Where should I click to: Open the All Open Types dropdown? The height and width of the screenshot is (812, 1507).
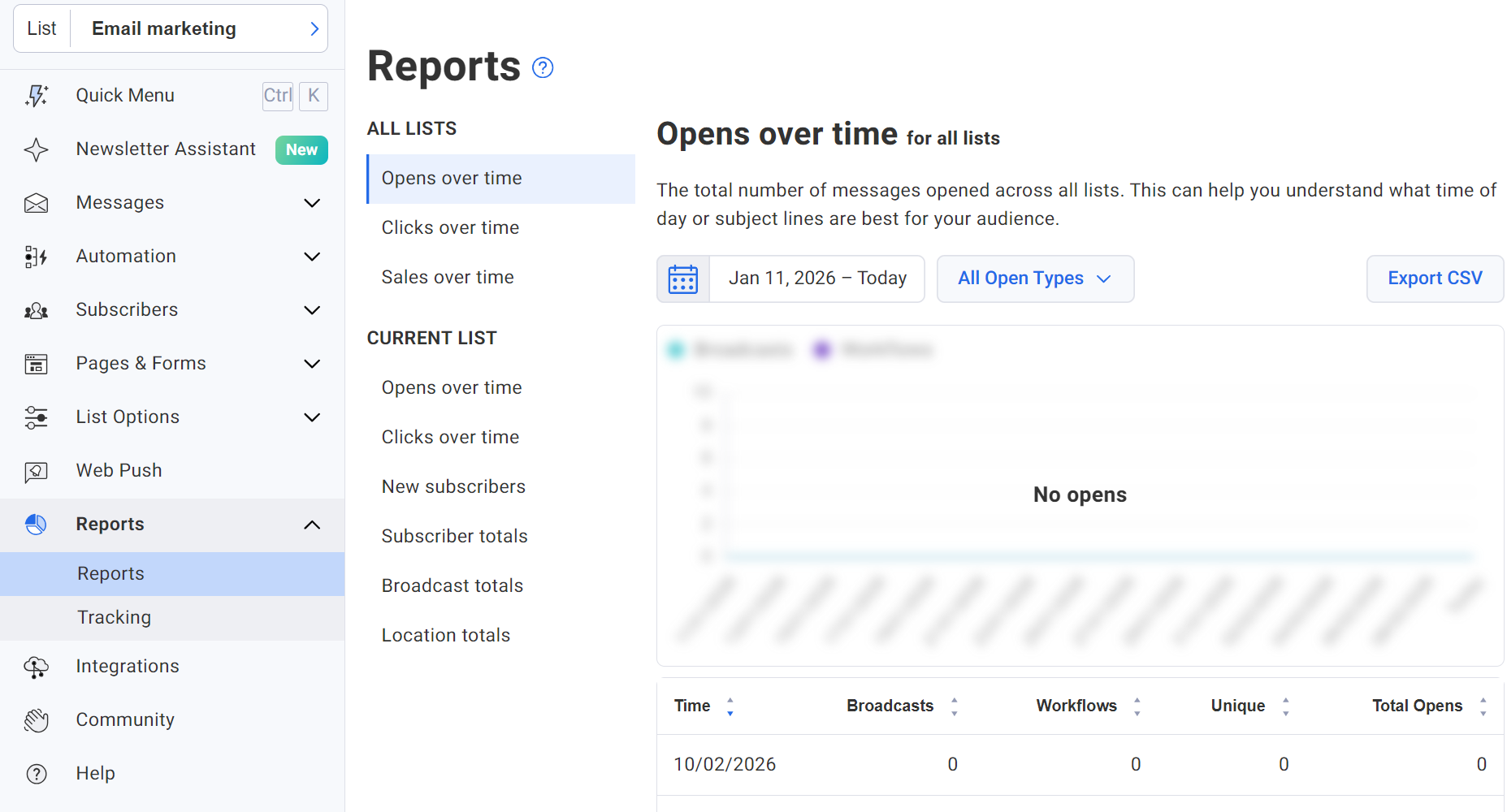click(1035, 279)
